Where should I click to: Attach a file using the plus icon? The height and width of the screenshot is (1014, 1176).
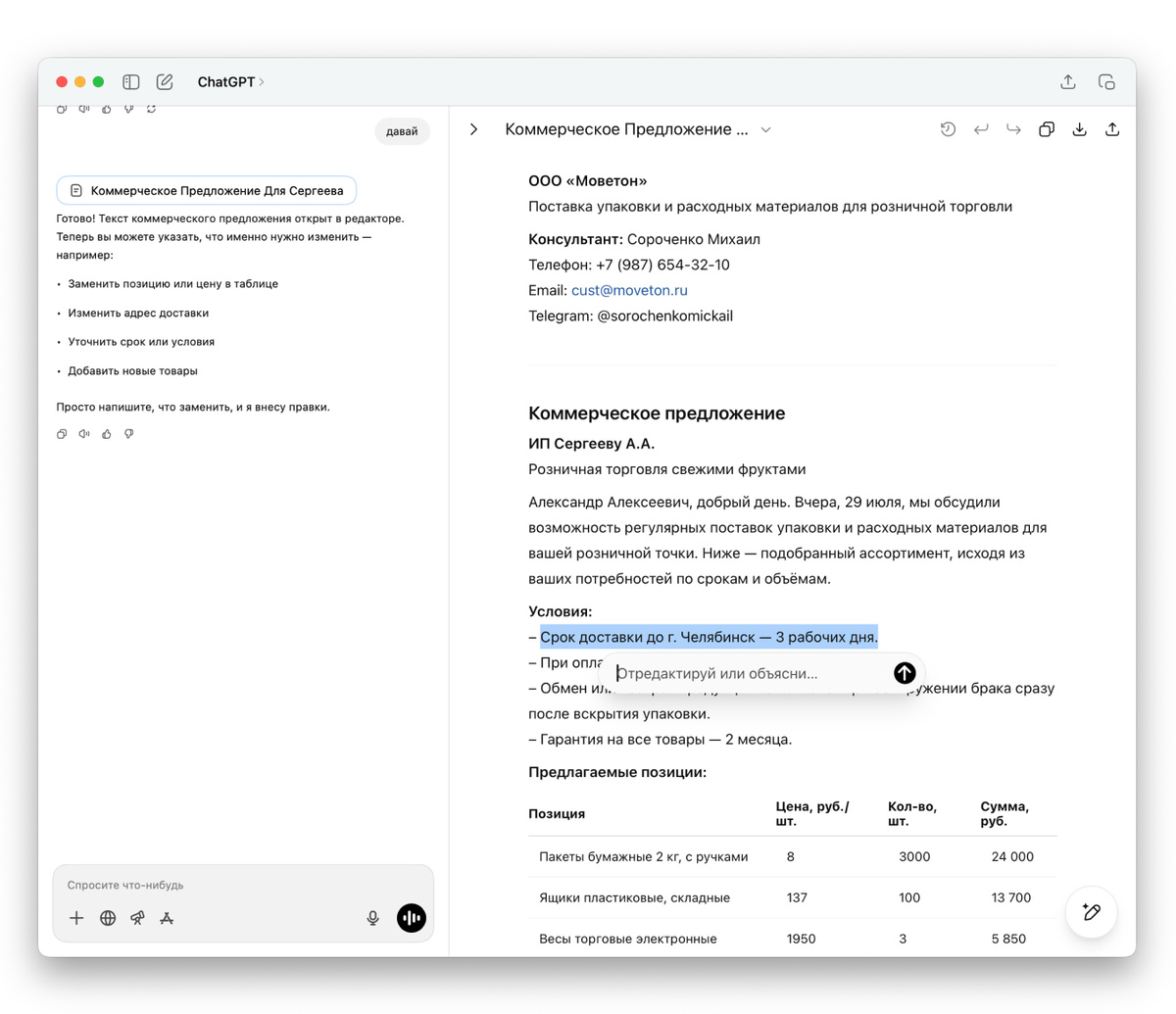76,918
